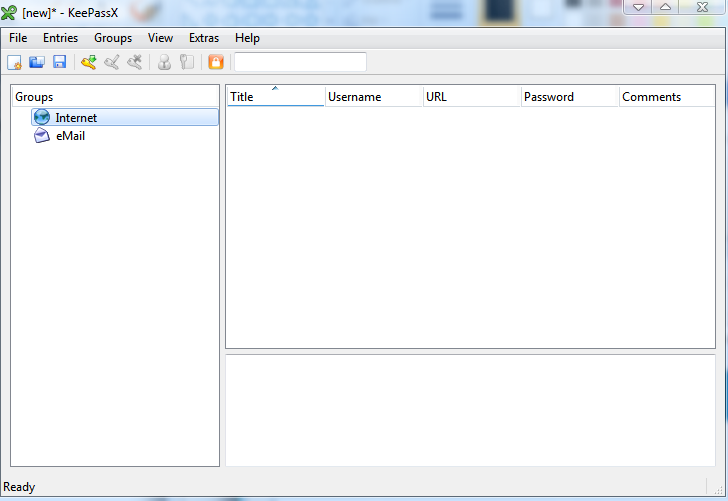This screenshot has height=501, width=728.
Task: Click the Delete Entry key icon
Action: (135, 62)
